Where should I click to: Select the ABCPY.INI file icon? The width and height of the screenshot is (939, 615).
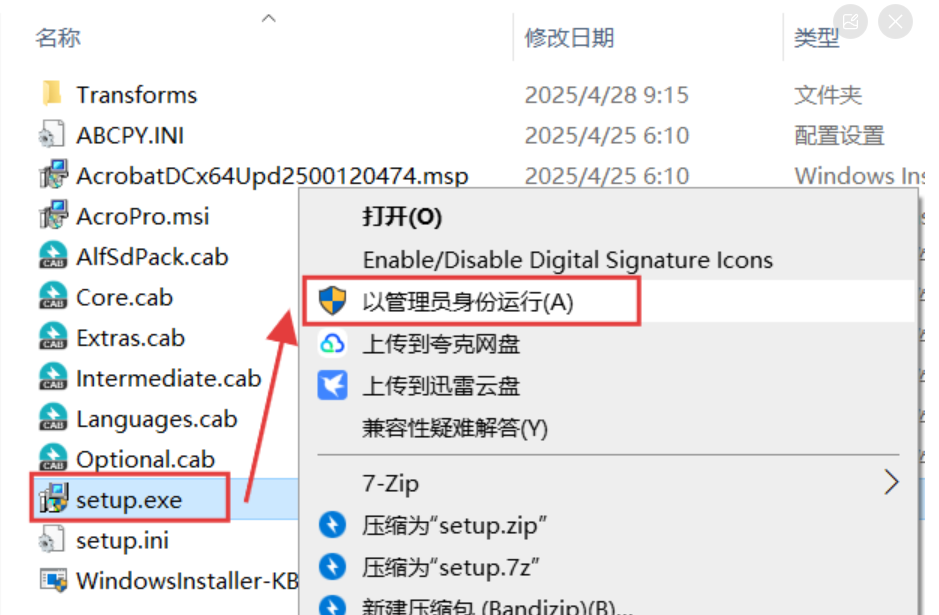click(52, 134)
